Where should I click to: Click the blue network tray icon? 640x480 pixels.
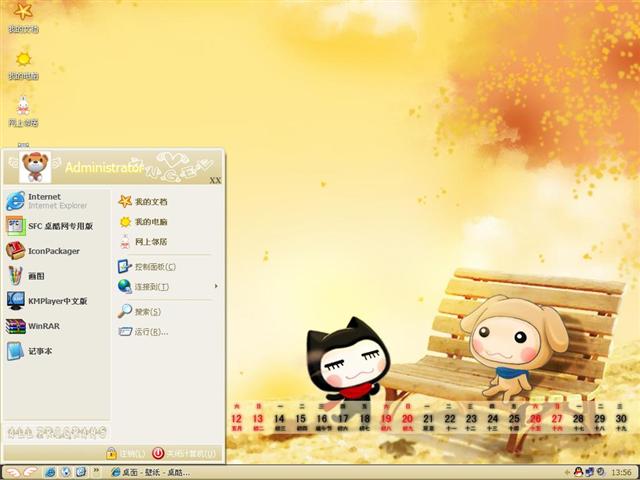click(589, 472)
